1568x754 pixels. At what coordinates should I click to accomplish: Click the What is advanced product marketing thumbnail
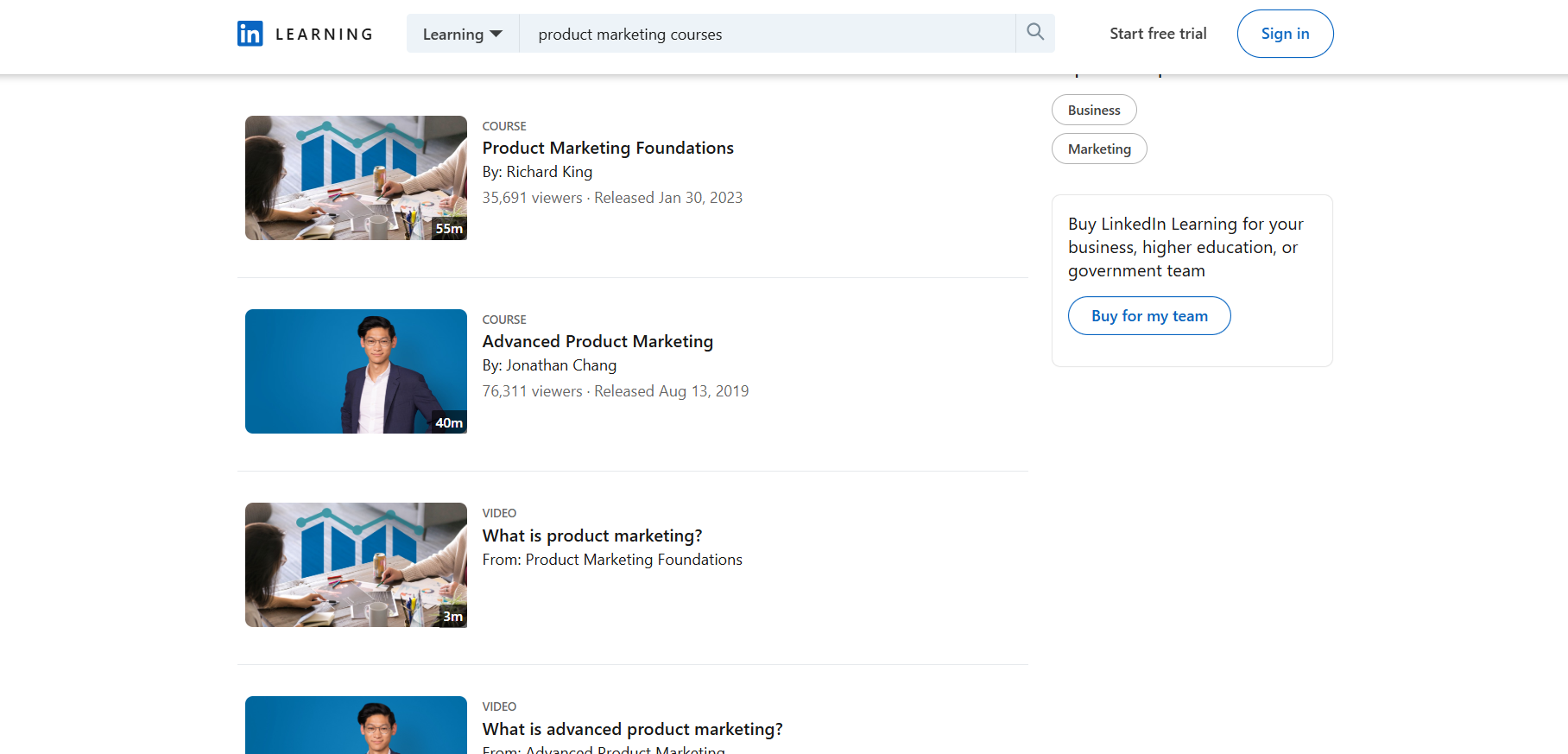(x=356, y=725)
